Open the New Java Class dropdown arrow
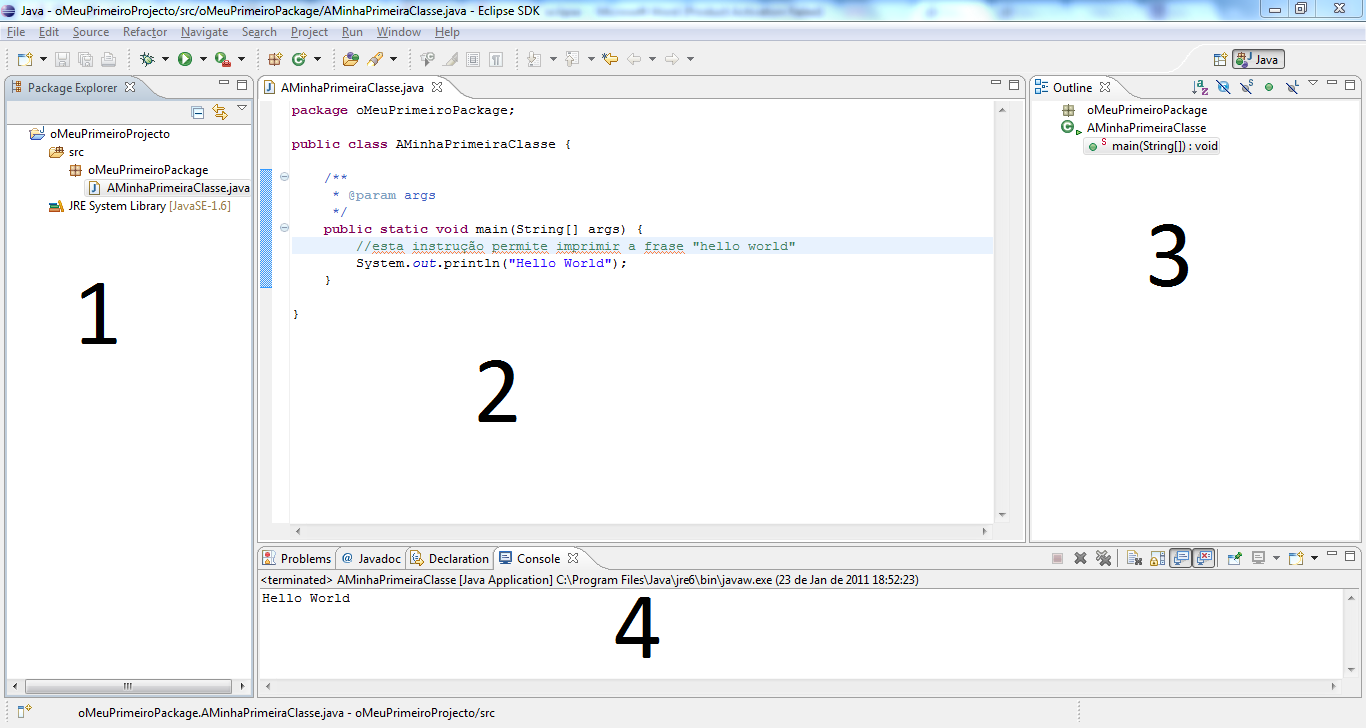 click(x=317, y=59)
